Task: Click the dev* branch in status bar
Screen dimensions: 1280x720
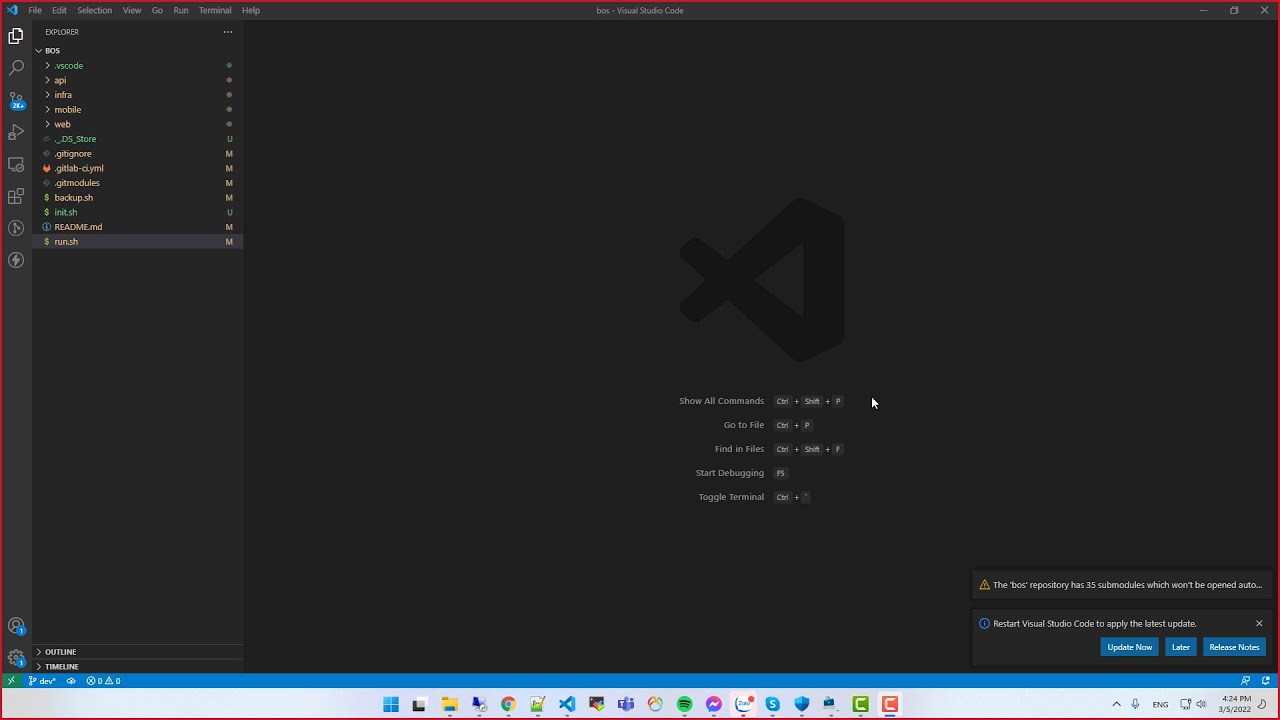Action: tap(42, 681)
